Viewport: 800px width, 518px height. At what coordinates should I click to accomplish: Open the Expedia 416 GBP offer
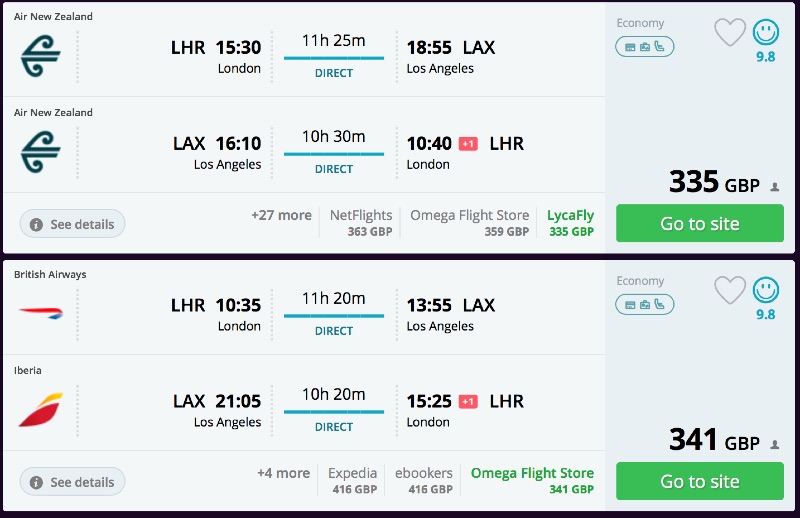click(353, 481)
